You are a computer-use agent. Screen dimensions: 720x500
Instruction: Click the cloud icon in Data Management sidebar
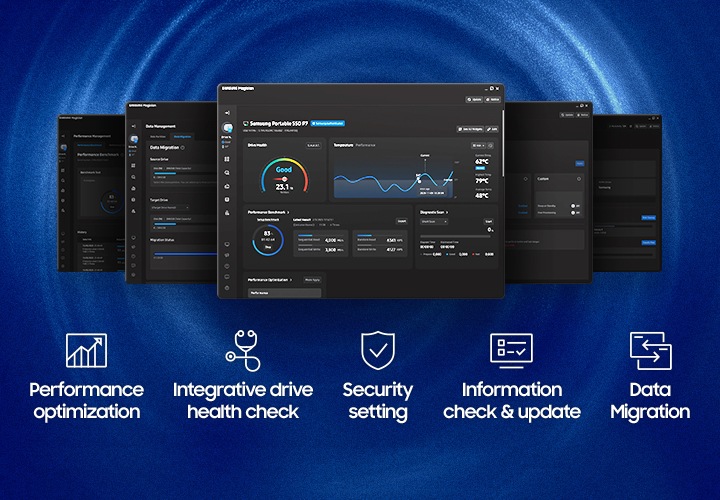click(x=134, y=188)
